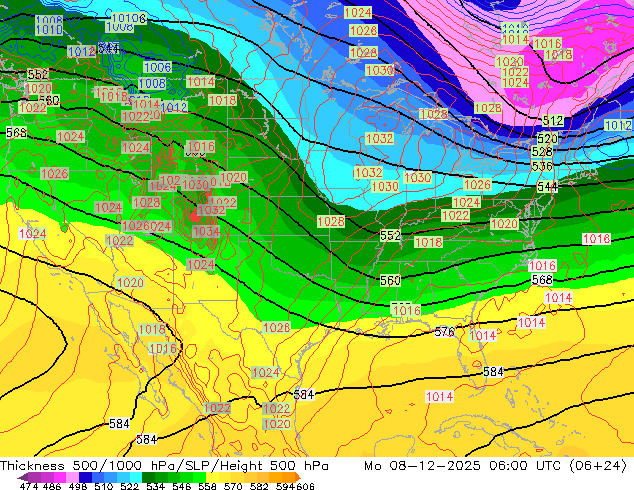Click the forecast offset label '(06+24)'
The width and height of the screenshot is (634, 490).
598,465
